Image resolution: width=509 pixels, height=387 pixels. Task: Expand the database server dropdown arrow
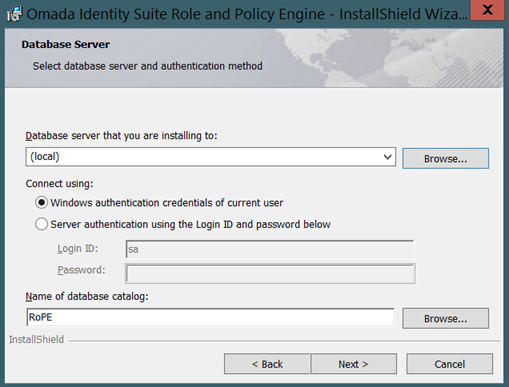point(387,157)
